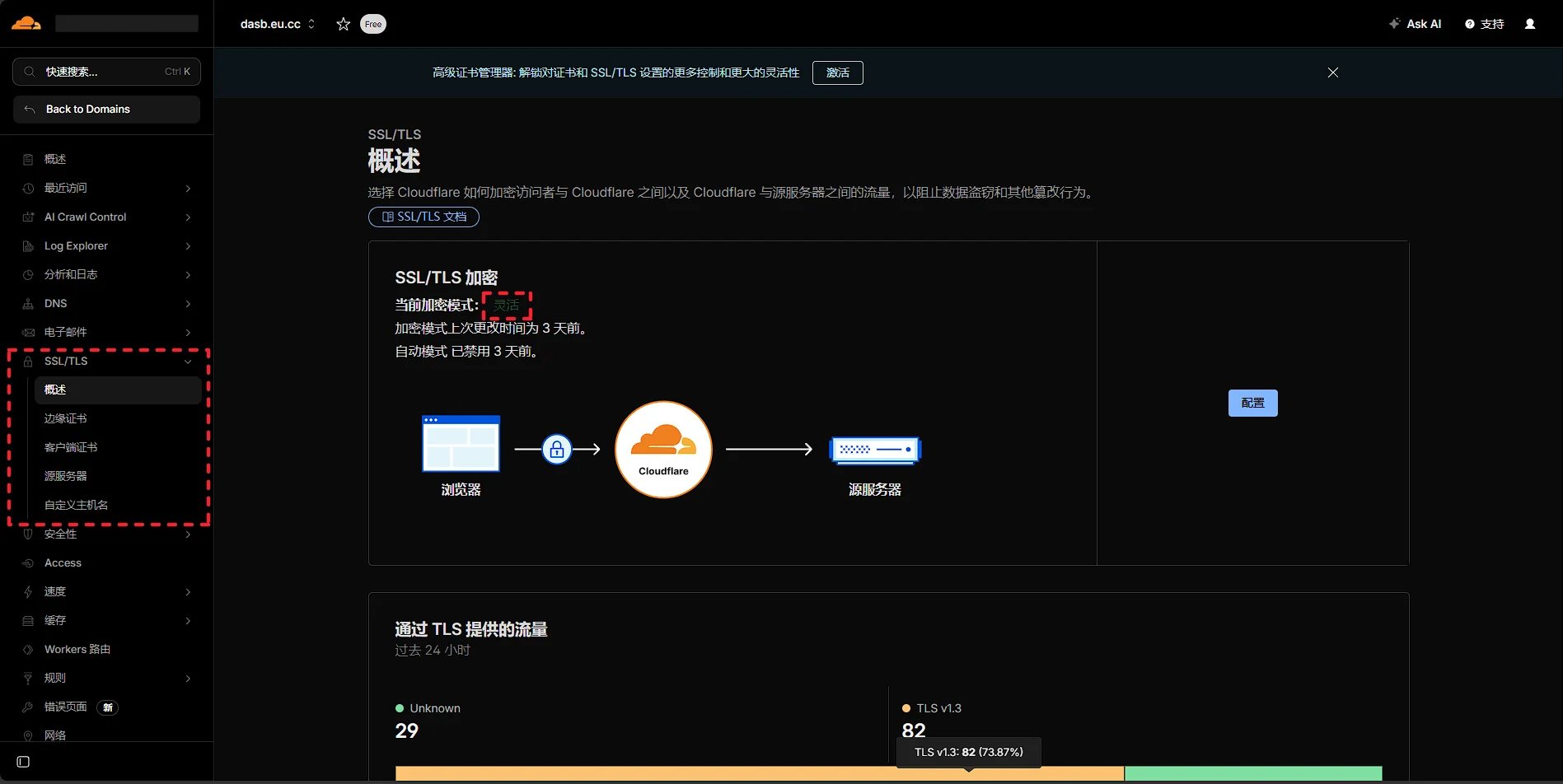Click the 缓存 storage icon
The width and height of the screenshot is (1563, 784).
(x=28, y=621)
